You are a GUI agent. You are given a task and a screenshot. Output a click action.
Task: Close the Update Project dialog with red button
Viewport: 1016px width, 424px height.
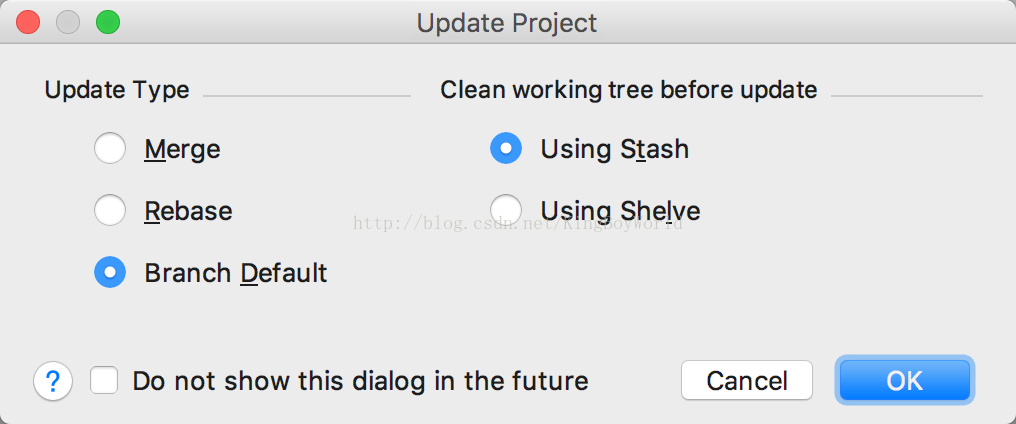29,22
